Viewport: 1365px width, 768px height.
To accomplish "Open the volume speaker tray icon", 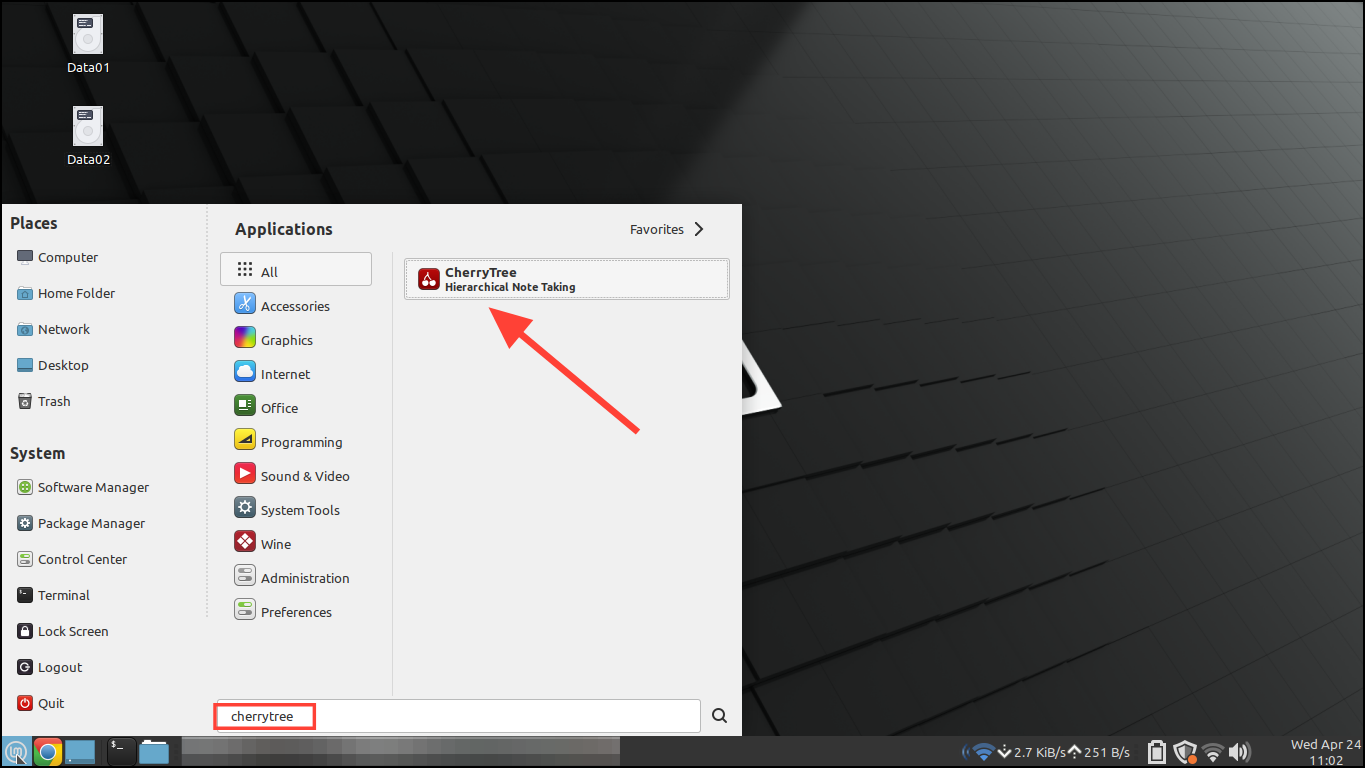I will [1240, 752].
